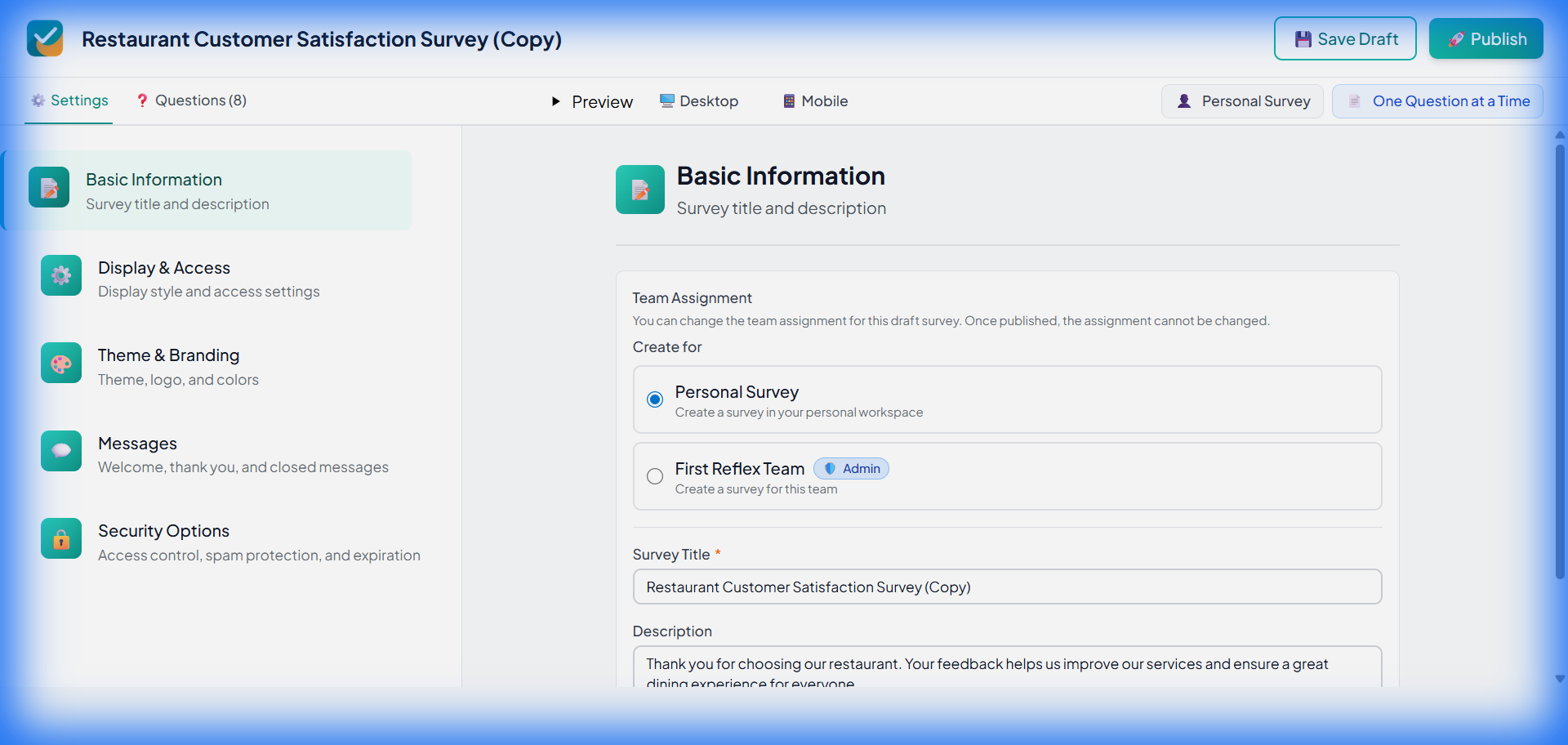Click the Save Draft button
Image resolution: width=1568 pixels, height=745 pixels.
pyautogui.click(x=1344, y=38)
